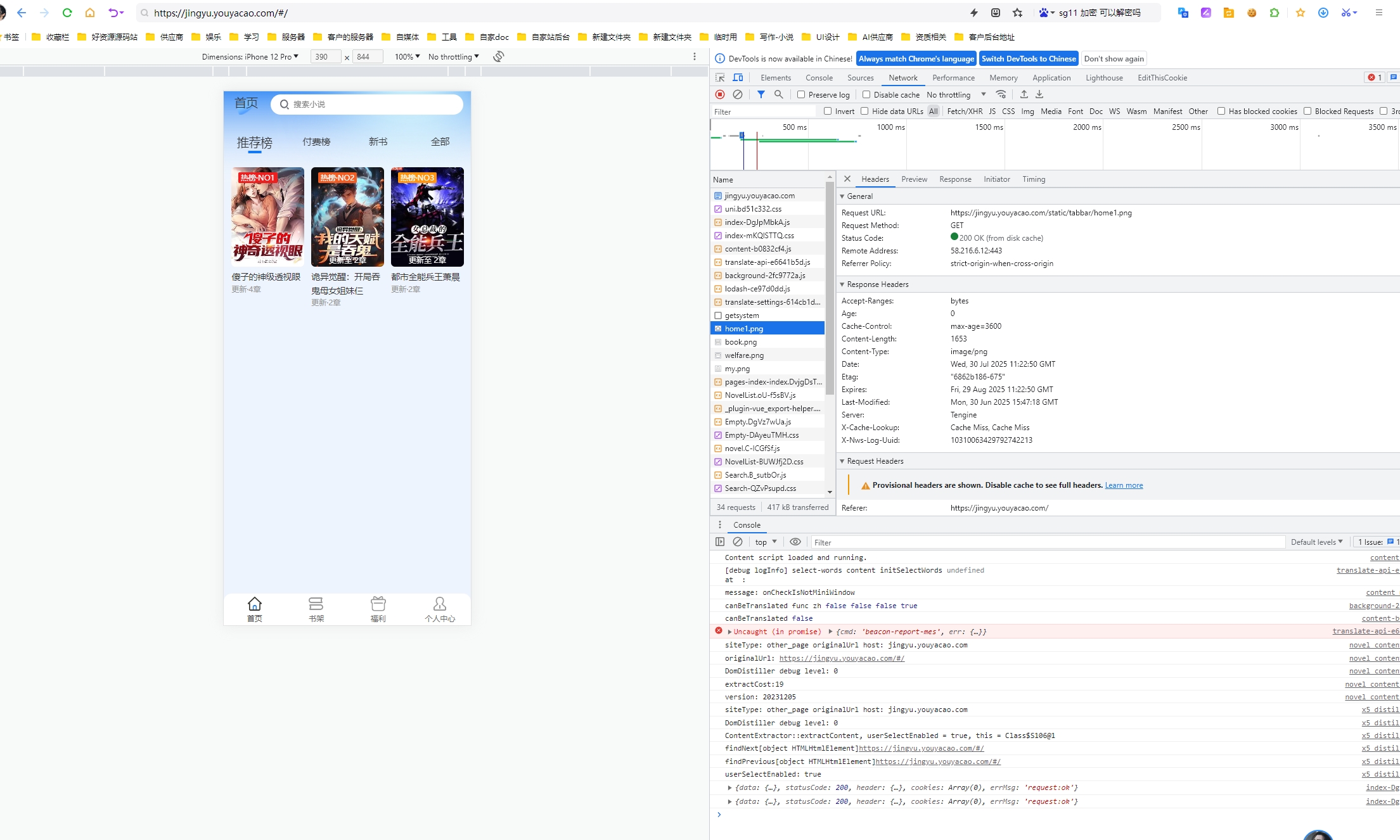Viewport: 1400px width, 840px height.
Task: Open the Application tab
Action: pos(1051,77)
